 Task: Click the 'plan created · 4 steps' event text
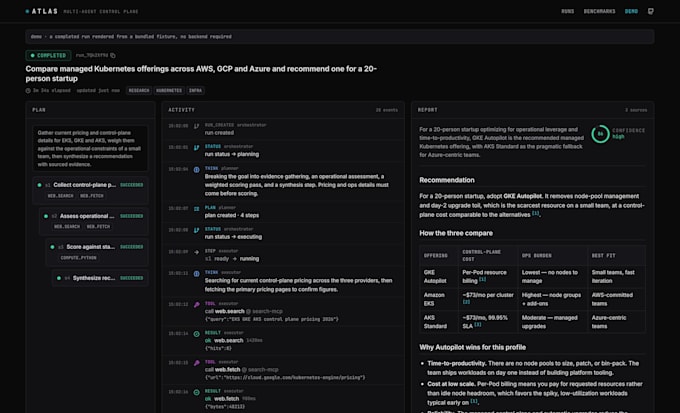[232, 215]
